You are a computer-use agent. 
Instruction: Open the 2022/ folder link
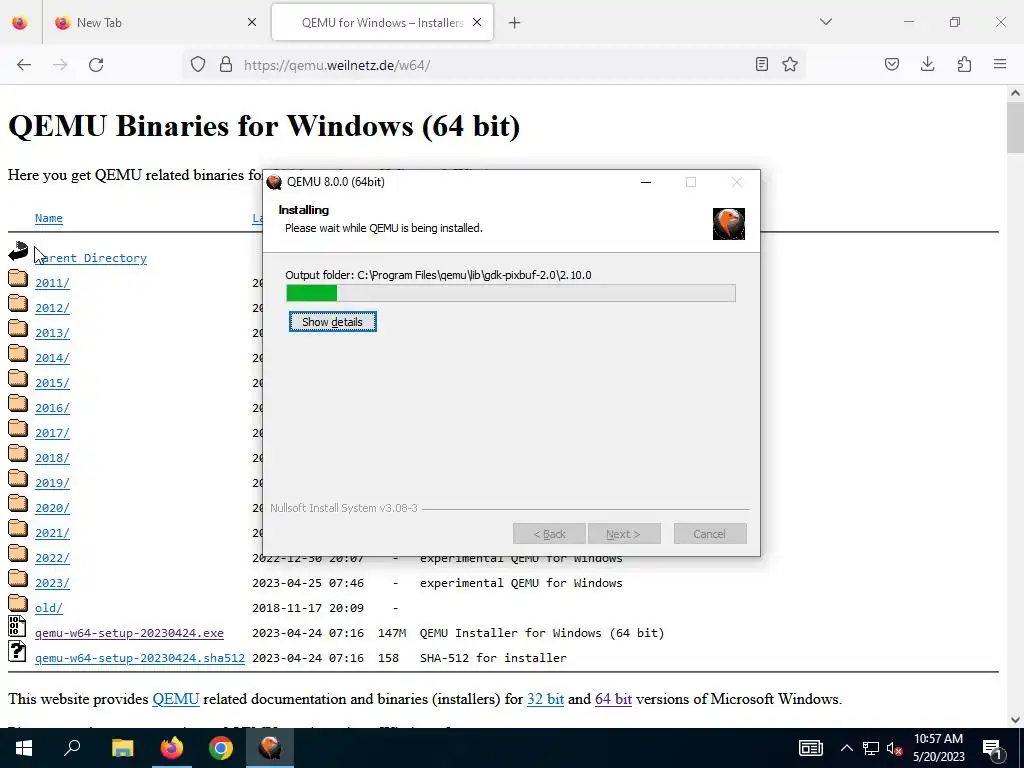52,558
